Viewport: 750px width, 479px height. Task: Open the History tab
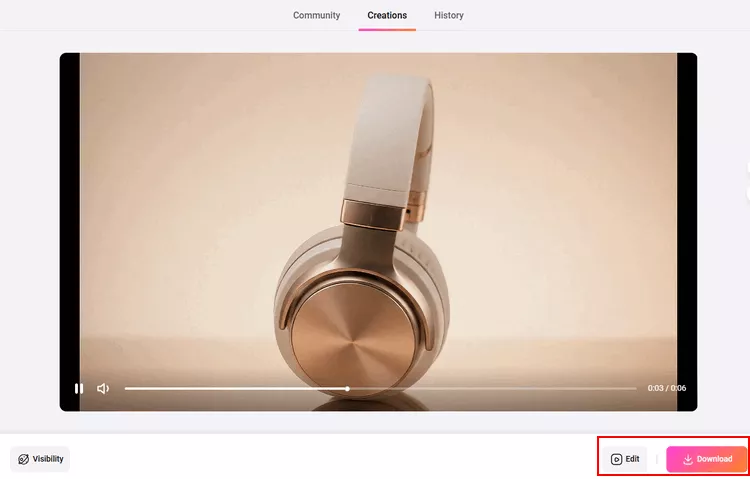(x=449, y=15)
